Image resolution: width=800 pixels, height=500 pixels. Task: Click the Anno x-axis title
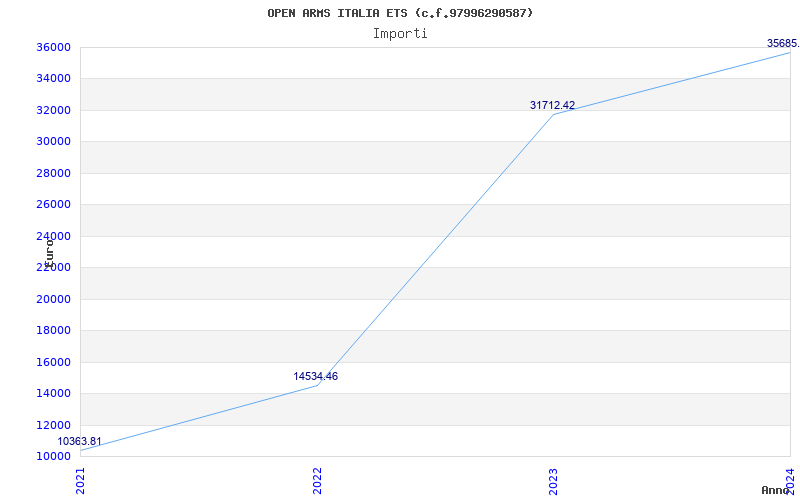[776, 490]
